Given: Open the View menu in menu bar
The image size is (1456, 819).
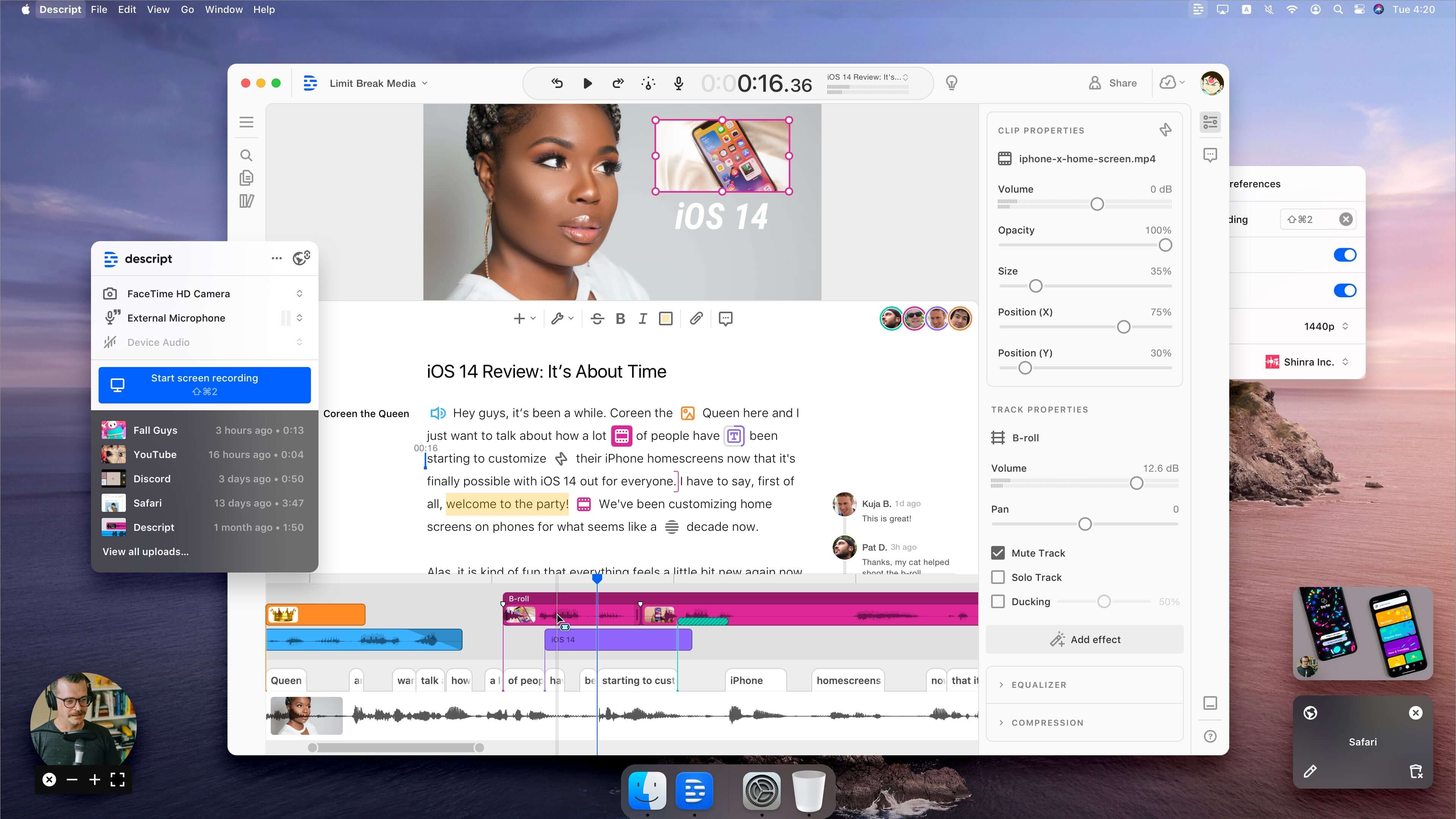Looking at the screenshot, I should coord(159,9).
